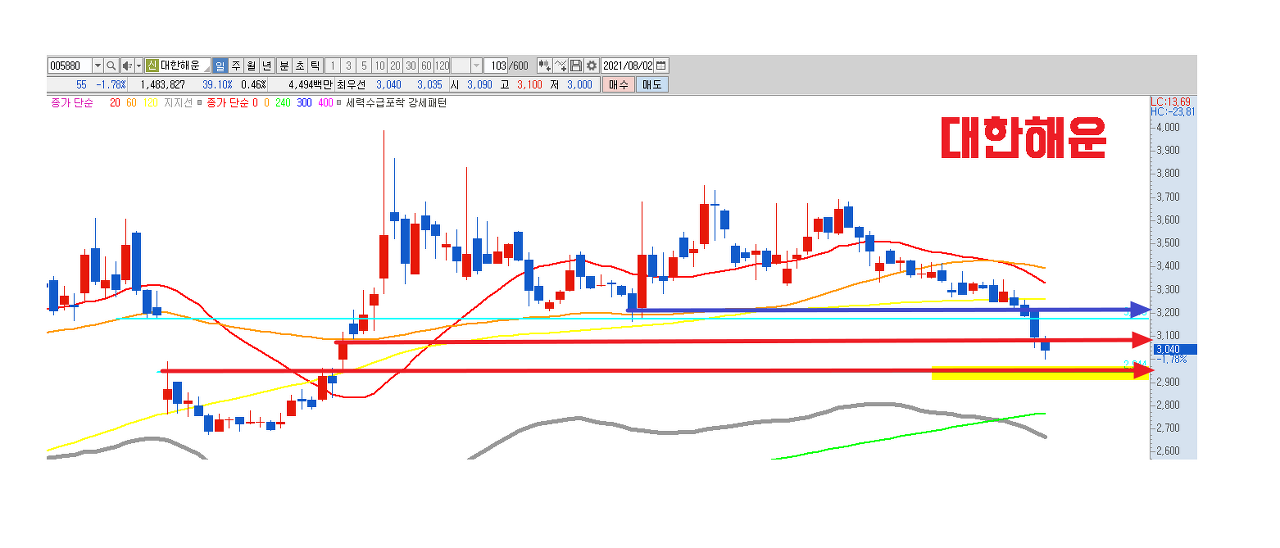
Task: Click the 종가 단순 moving average label
Action: click(x=71, y=103)
